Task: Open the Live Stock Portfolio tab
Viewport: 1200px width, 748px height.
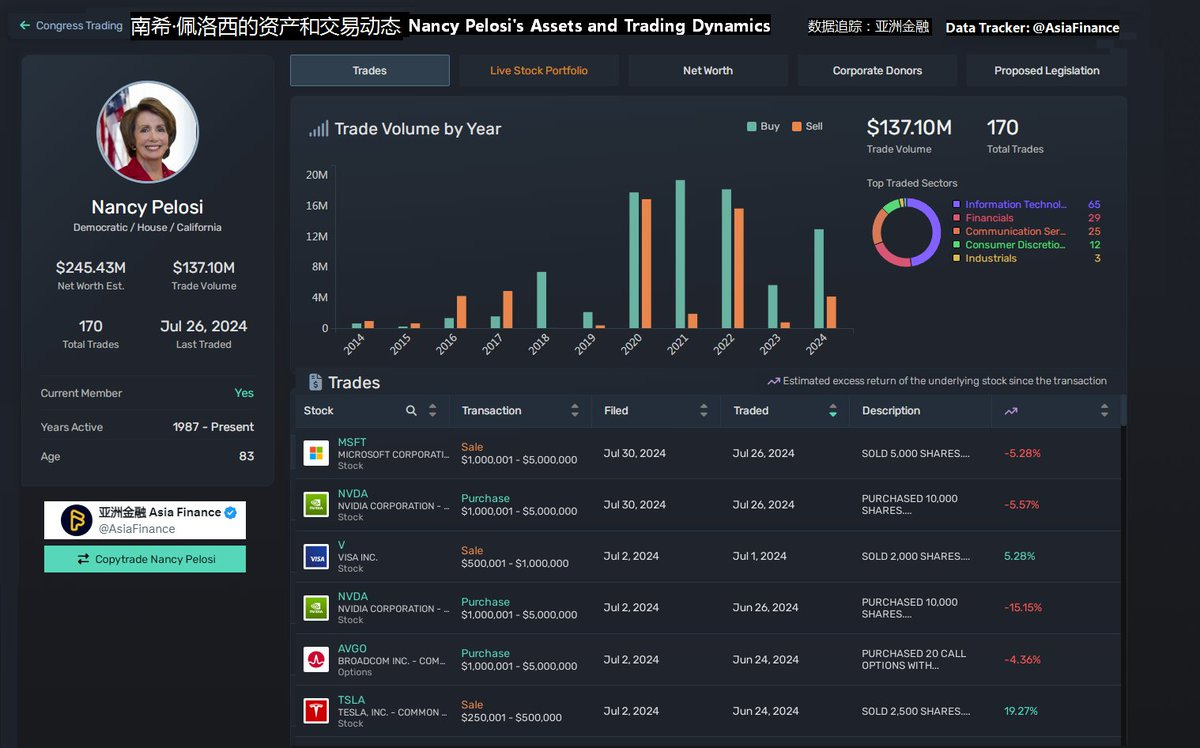Action: tap(539, 71)
